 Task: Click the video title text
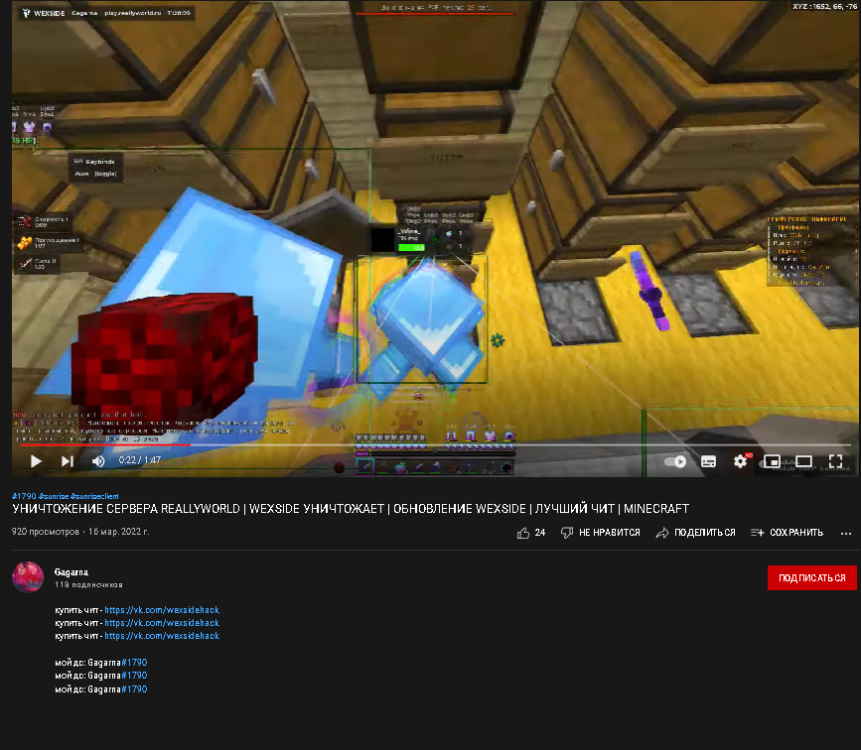click(350, 509)
